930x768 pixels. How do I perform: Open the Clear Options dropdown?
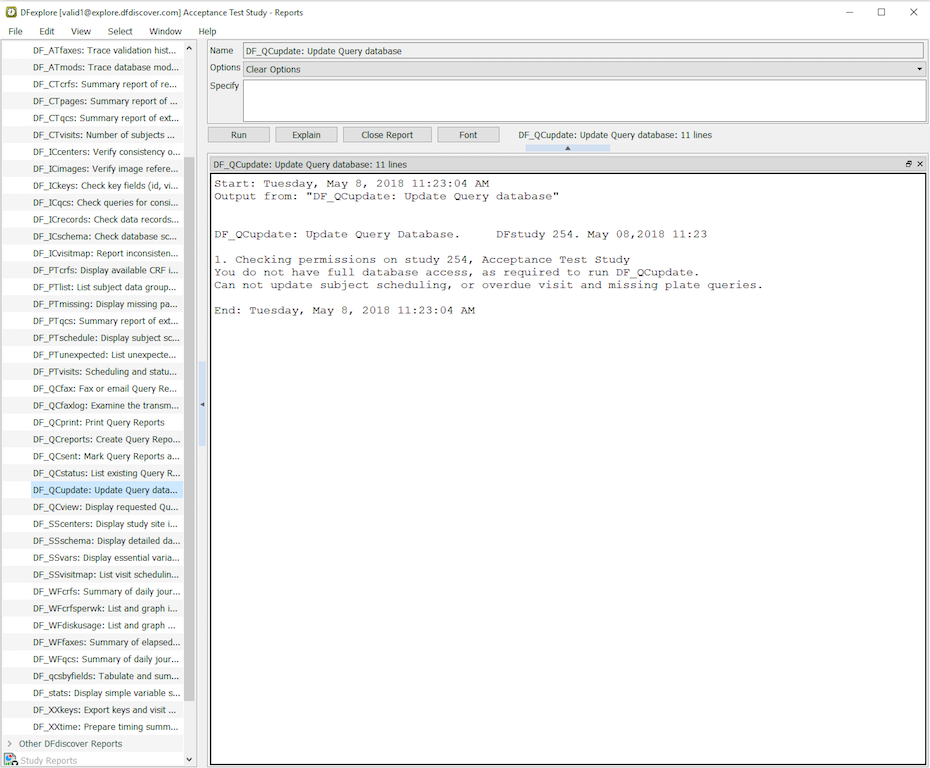tap(584, 69)
